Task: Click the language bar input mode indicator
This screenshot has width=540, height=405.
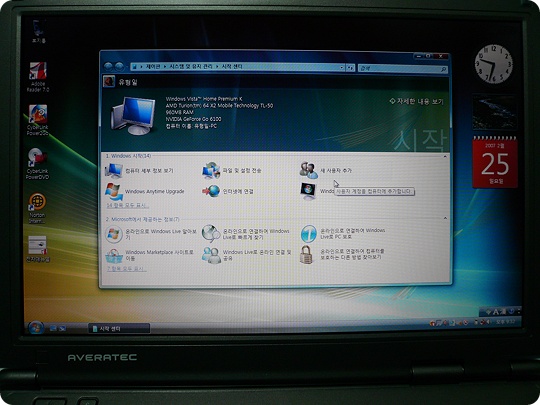Action: click(495, 312)
